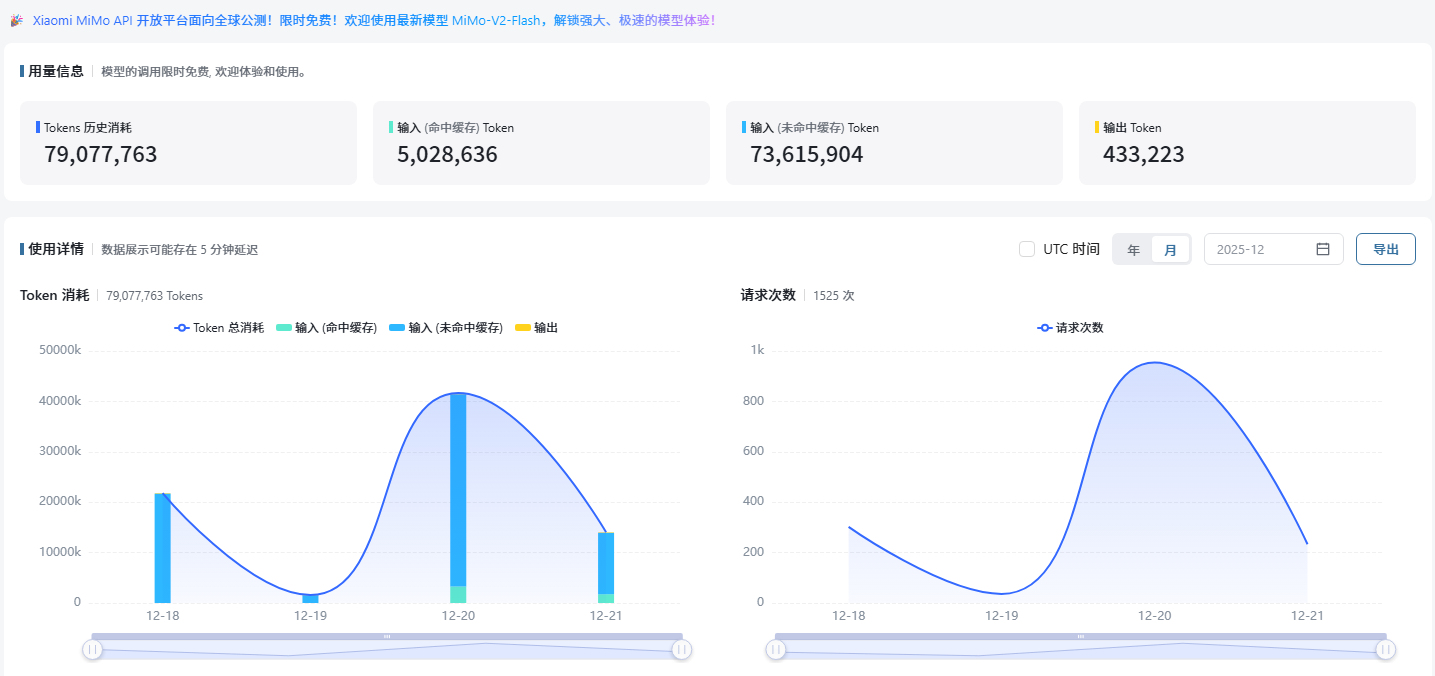Select the 月 view tab
Image resolution: width=1435 pixels, height=676 pixels.
click(1170, 248)
